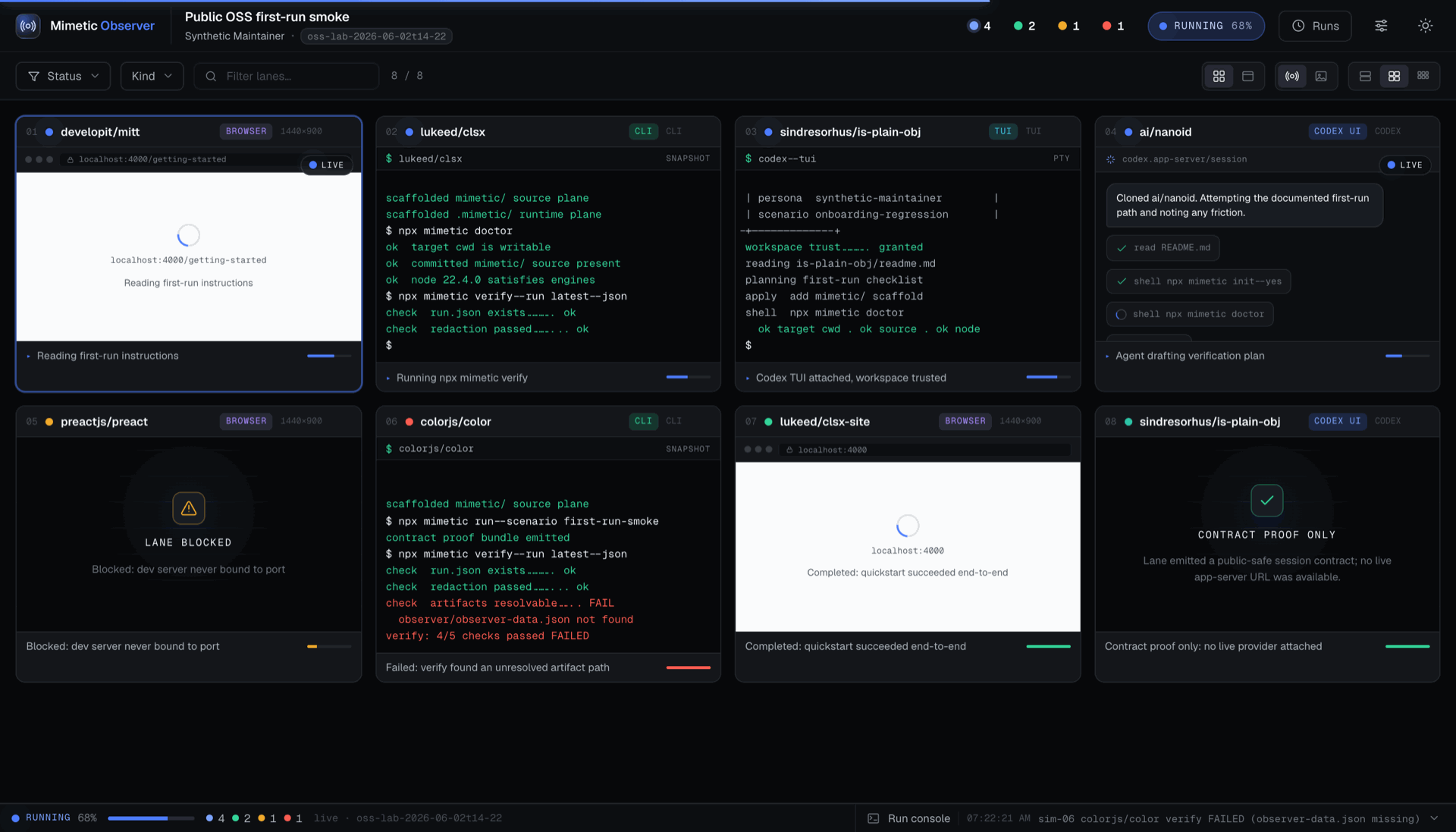Filter by the blue running count 4
Viewport: 1456px width, 832px height.
click(980, 26)
